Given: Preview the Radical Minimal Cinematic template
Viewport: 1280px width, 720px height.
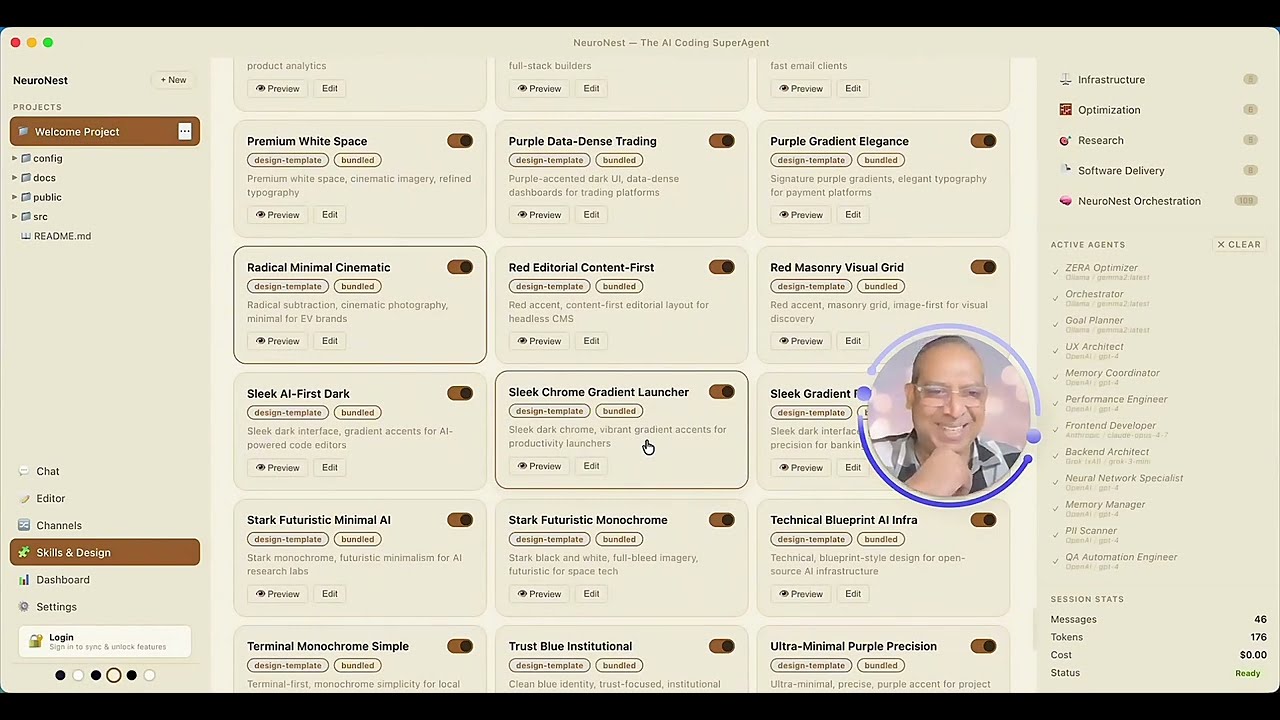Looking at the screenshot, I should pos(277,341).
